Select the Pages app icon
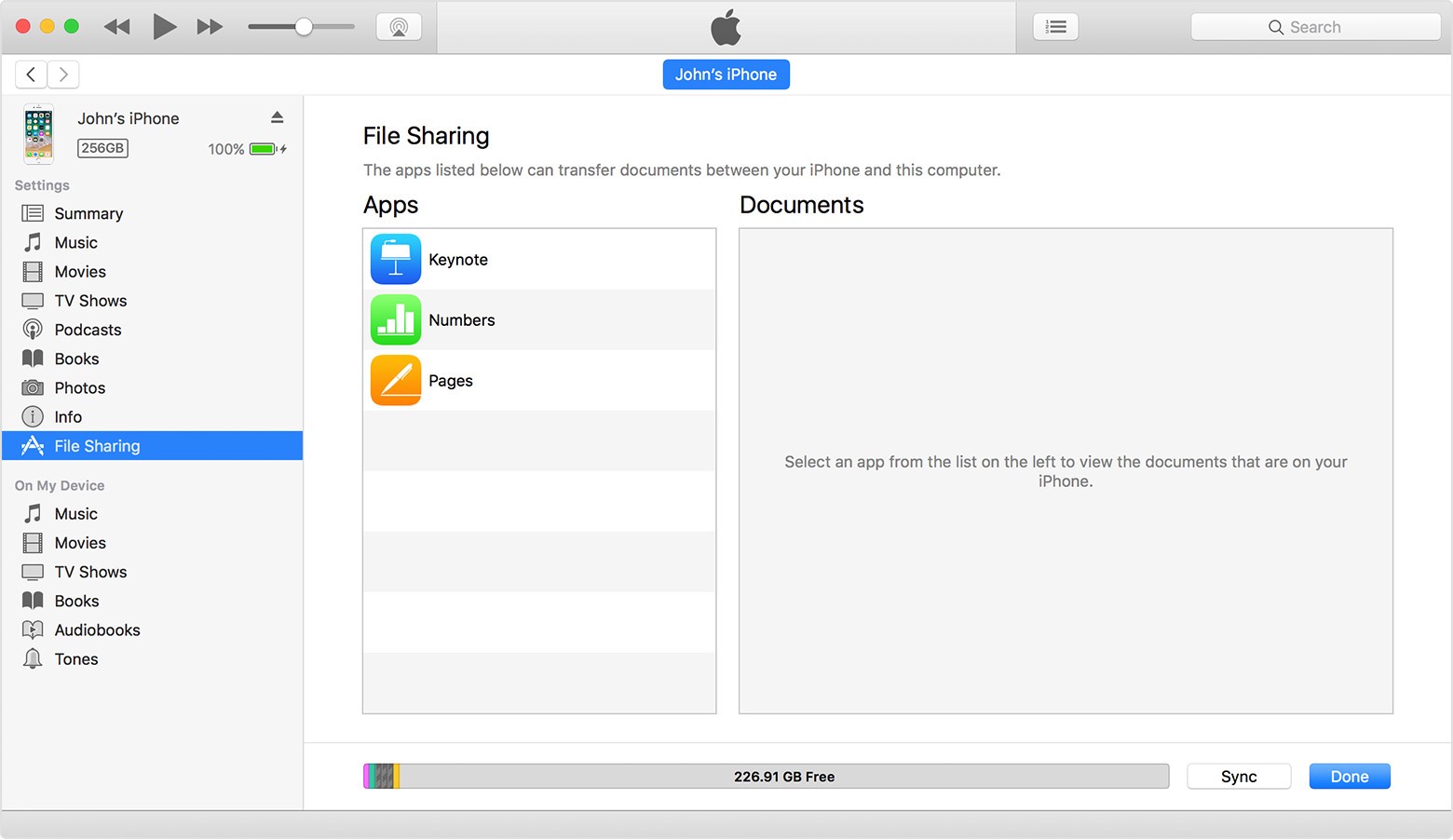This screenshot has height=840, width=1453. tap(396, 380)
